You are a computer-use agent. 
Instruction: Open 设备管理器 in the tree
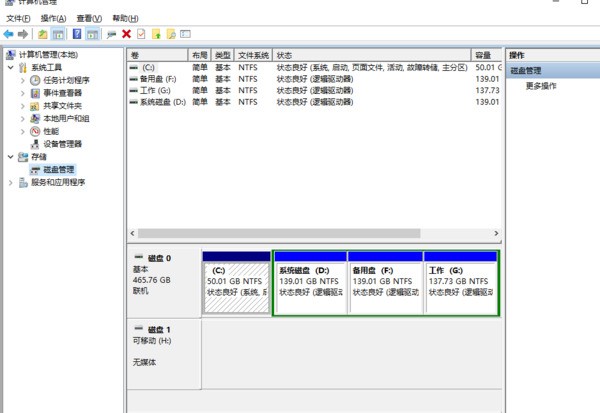(62, 144)
